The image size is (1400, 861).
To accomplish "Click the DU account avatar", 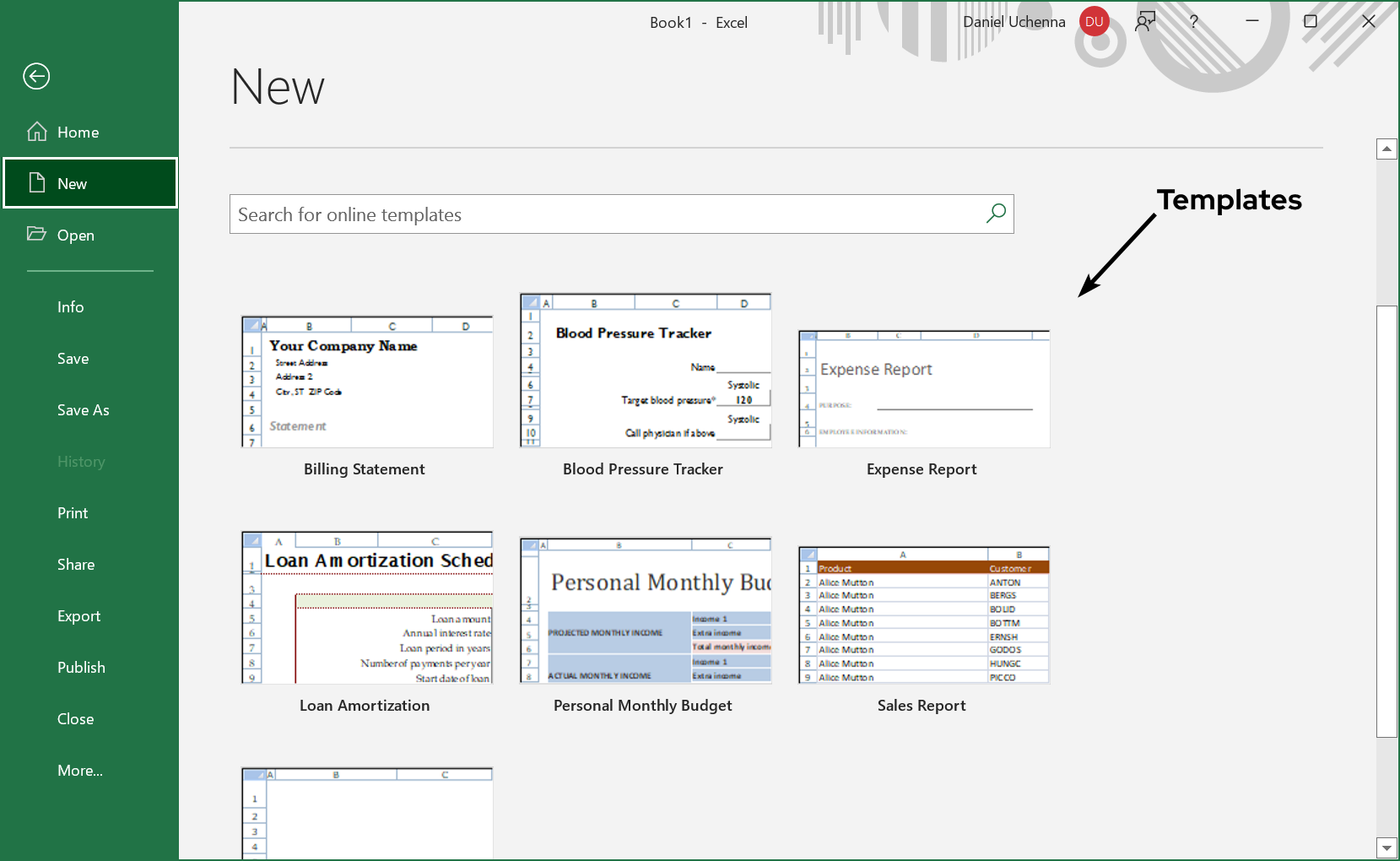I will (x=1094, y=22).
